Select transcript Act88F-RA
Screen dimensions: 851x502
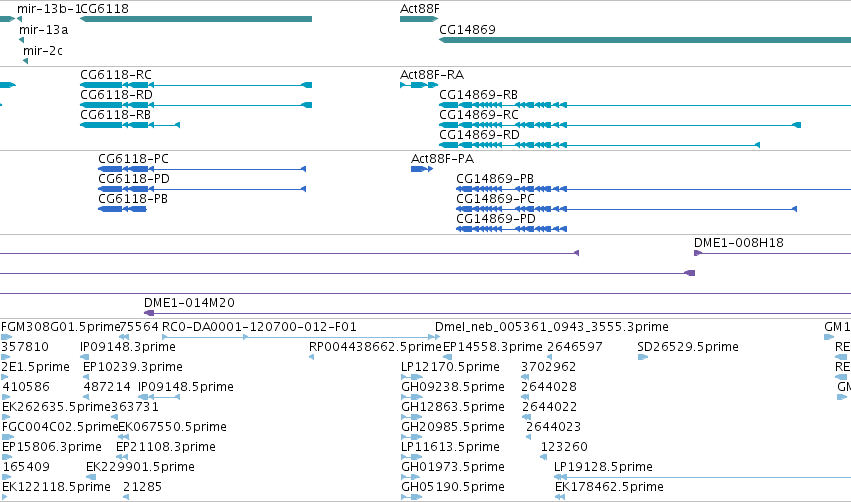pos(418,85)
